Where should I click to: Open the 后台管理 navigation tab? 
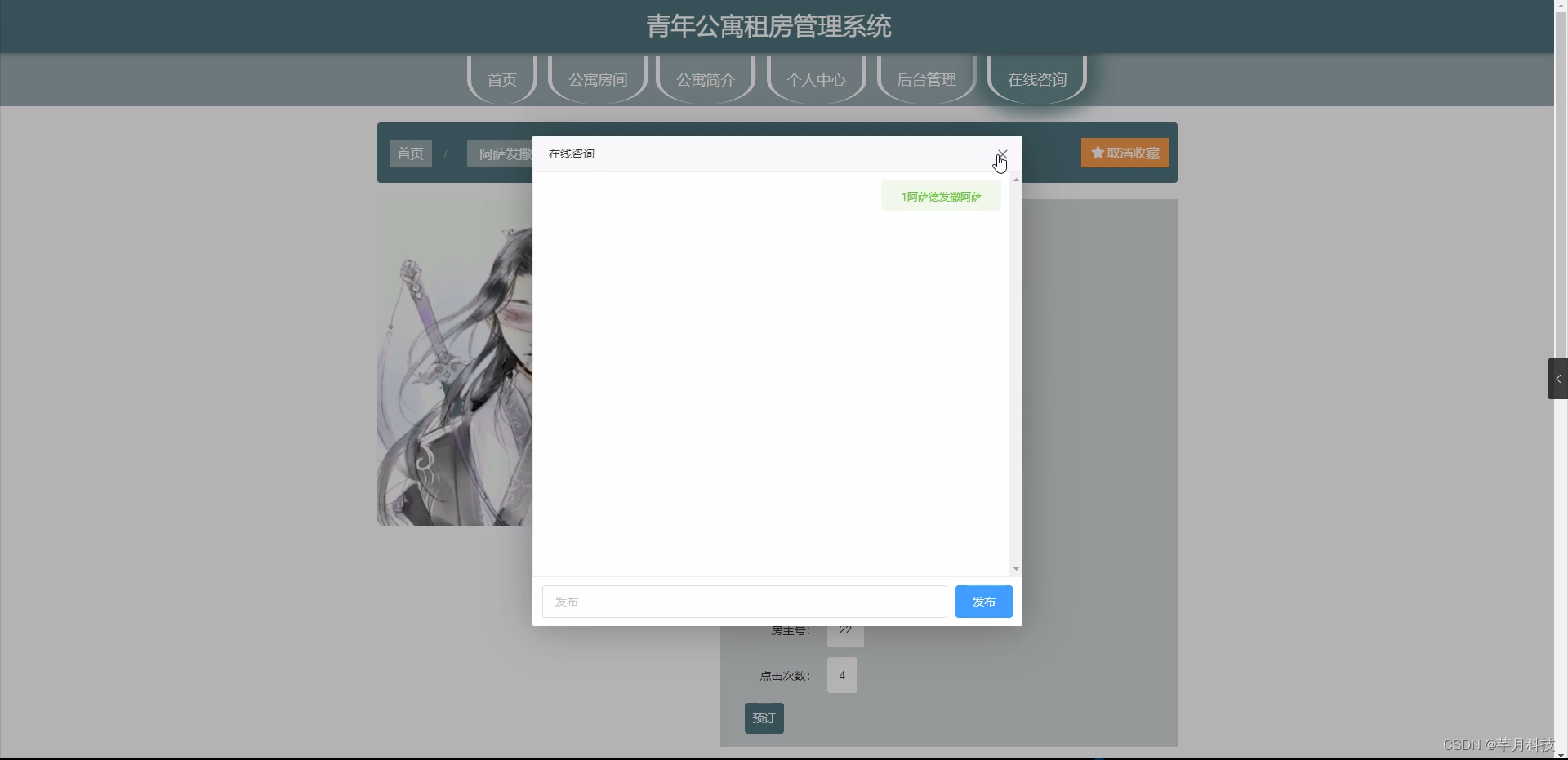point(926,79)
